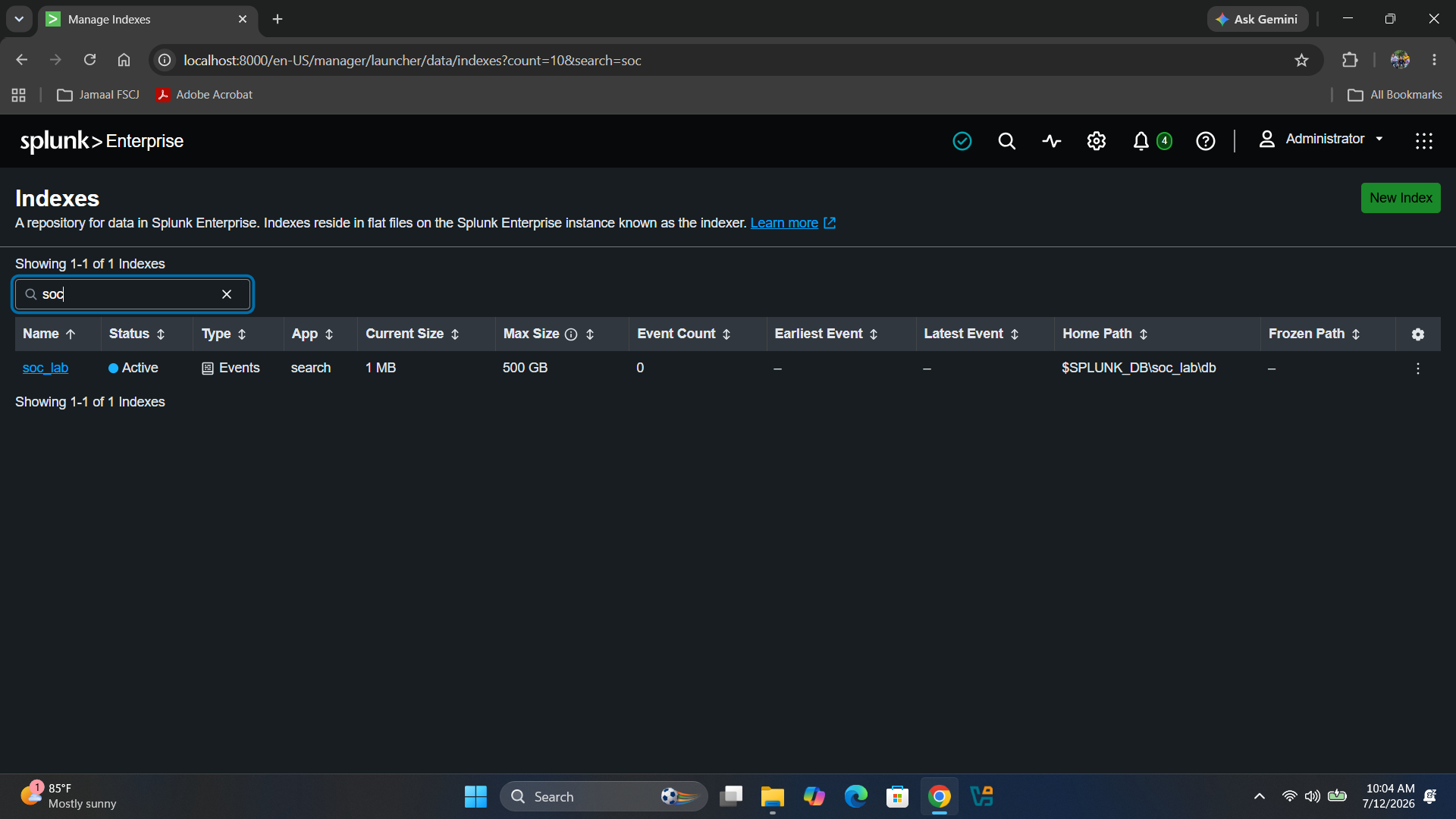
Task: Click the Help question mark icon
Action: [x=1205, y=141]
